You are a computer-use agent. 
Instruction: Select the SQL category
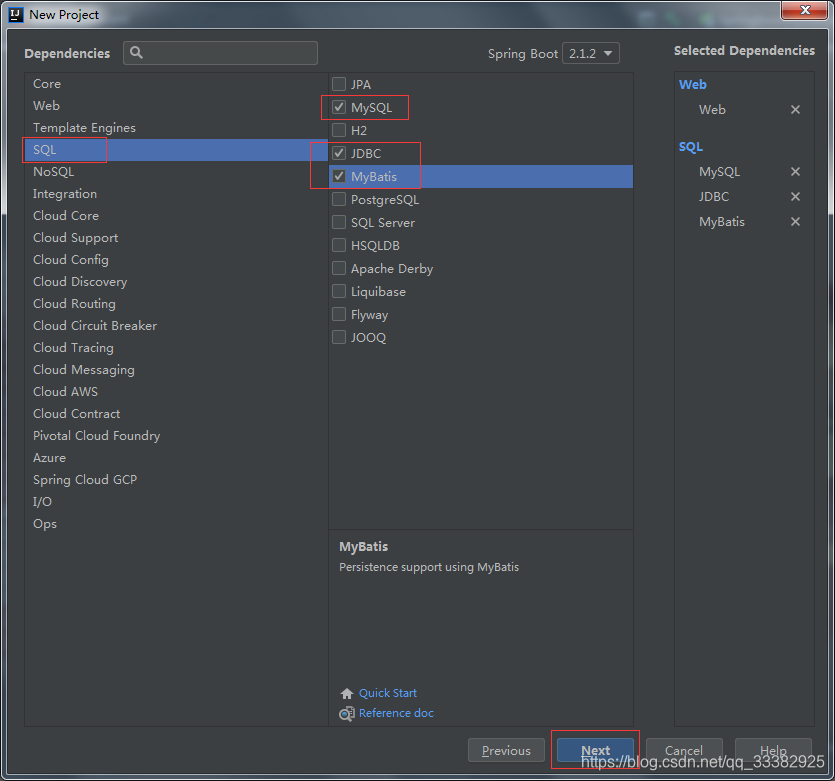176,150
